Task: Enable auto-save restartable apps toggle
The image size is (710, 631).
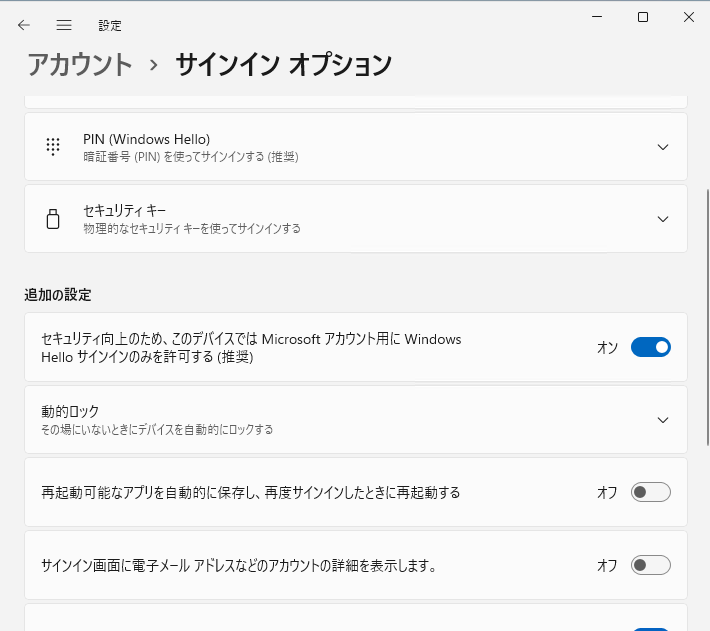Action: click(651, 492)
